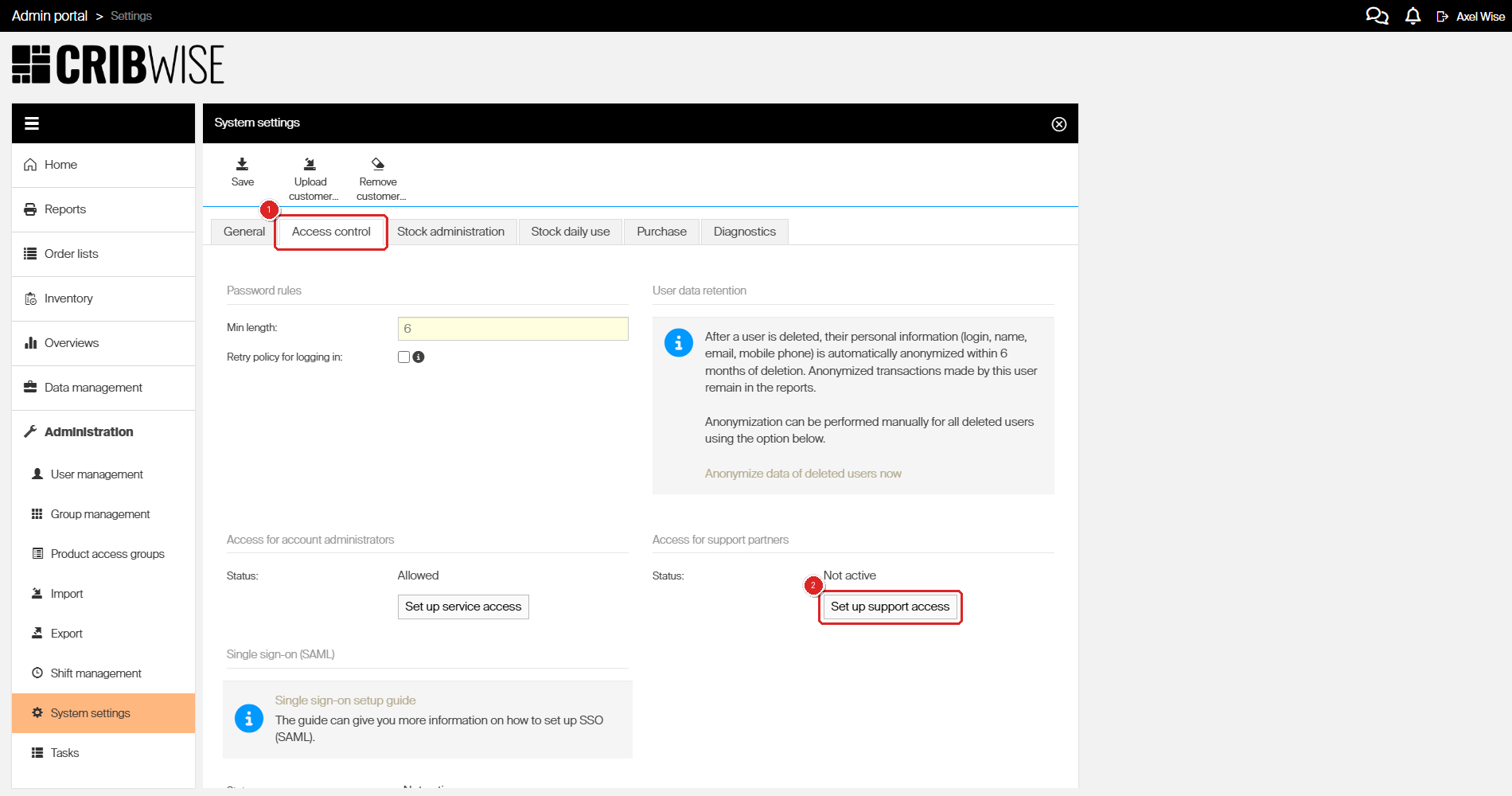Click the Save icon in toolbar
The image size is (1512, 796).
click(242, 165)
